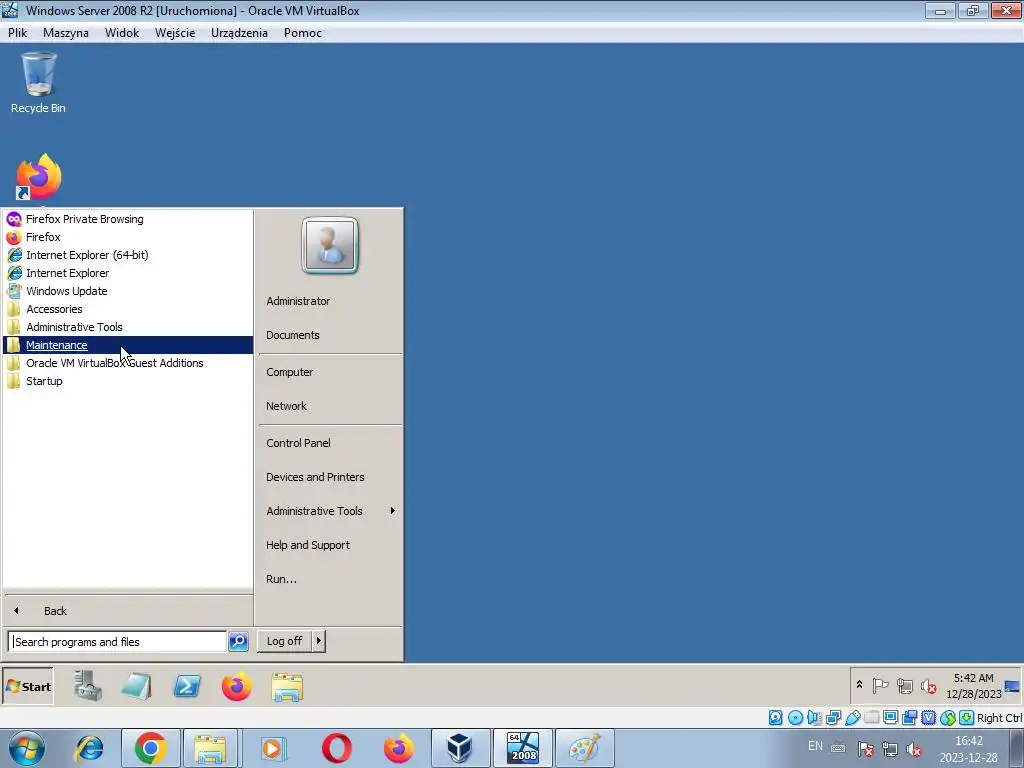
Task: Open Control Panel
Action: tap(298, 443)
